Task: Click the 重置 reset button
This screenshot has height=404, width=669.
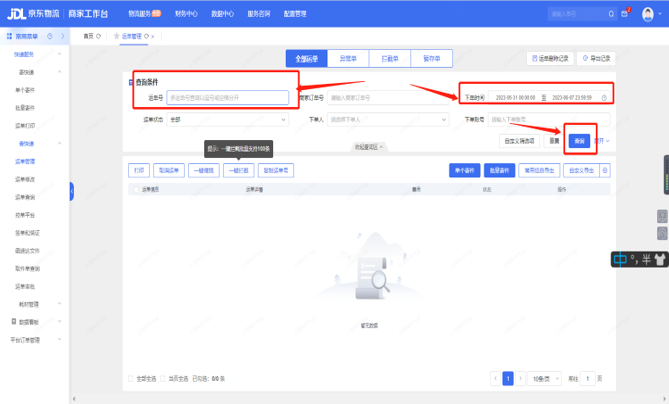Action: (x=554, y=141)
